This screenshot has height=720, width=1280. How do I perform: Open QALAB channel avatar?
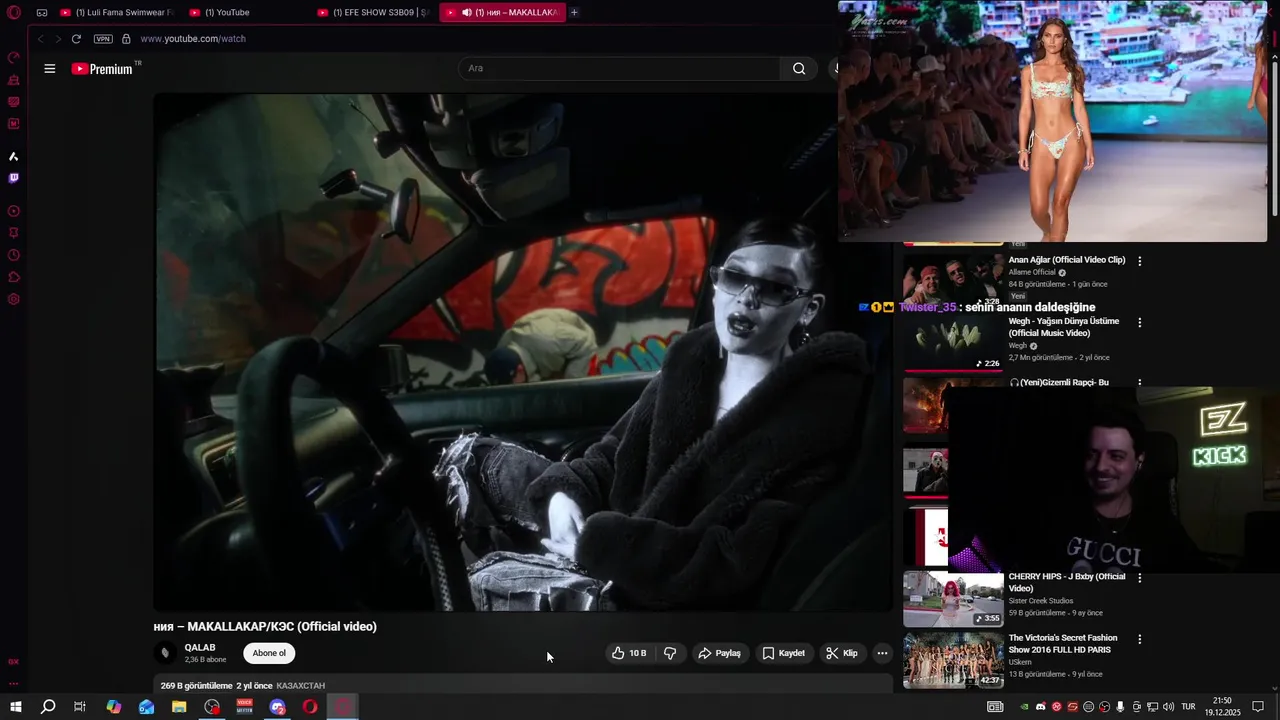pyautogui.click(x=165, y=653)
